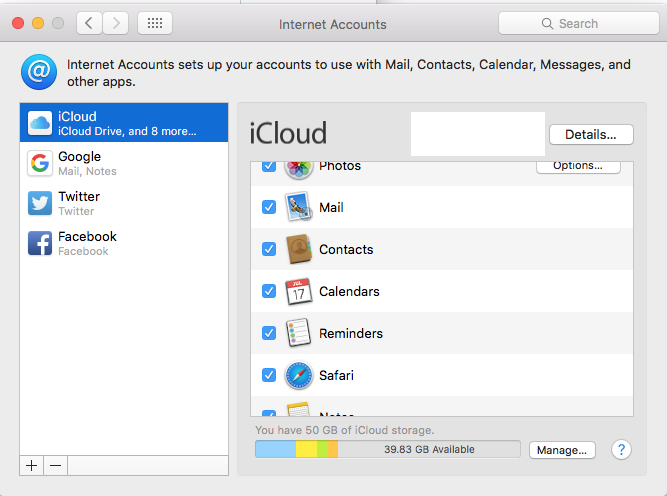Screen dimensions: 667x496
Task: Click 'You have 50 GB of iCloud storage' text
Action: 345,430
